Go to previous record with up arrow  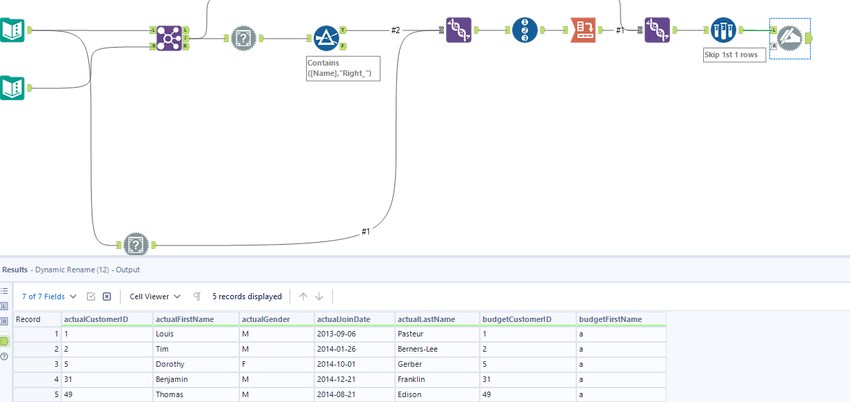304,296
